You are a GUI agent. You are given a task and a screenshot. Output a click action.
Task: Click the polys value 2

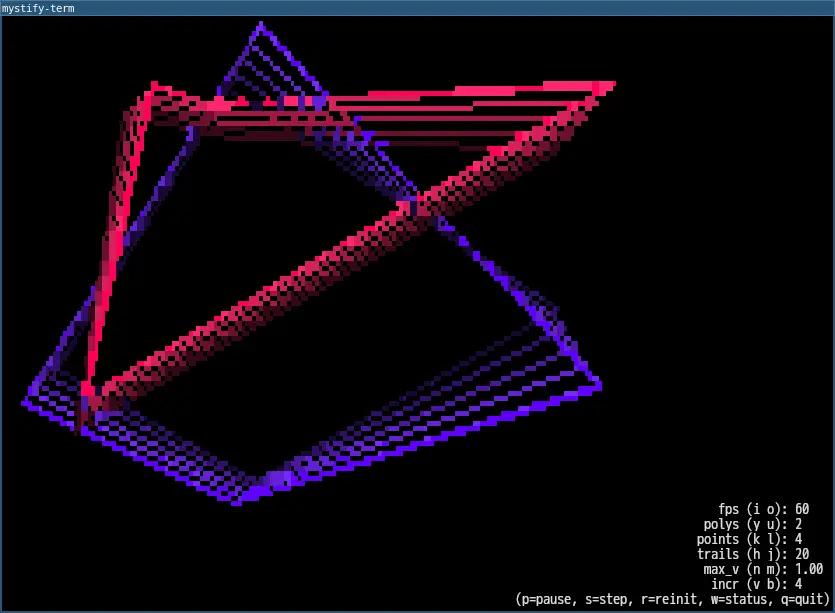tap(799, 524)
